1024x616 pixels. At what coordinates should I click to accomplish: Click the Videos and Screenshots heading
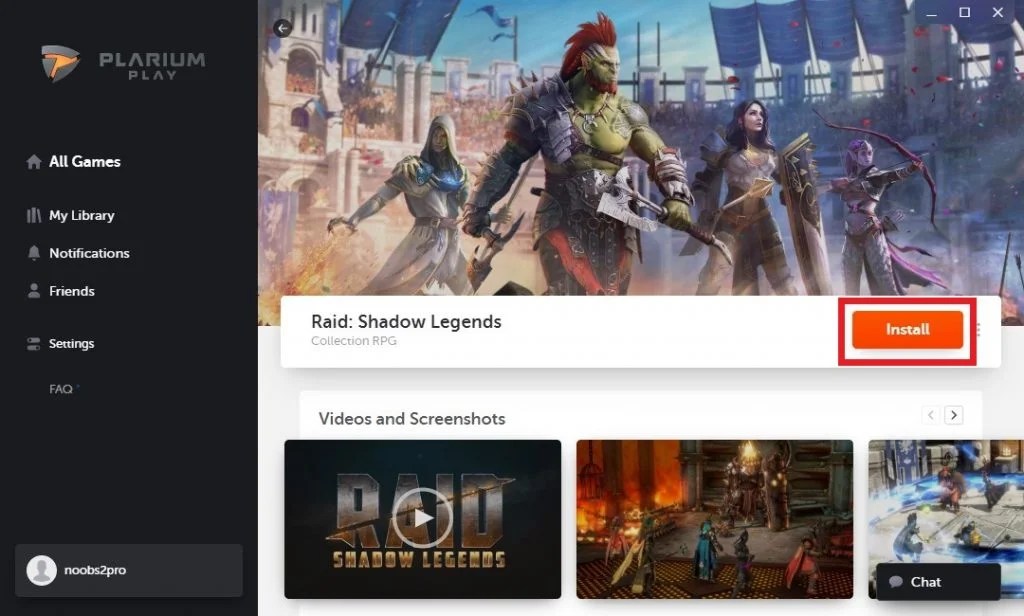pos(412,419)
